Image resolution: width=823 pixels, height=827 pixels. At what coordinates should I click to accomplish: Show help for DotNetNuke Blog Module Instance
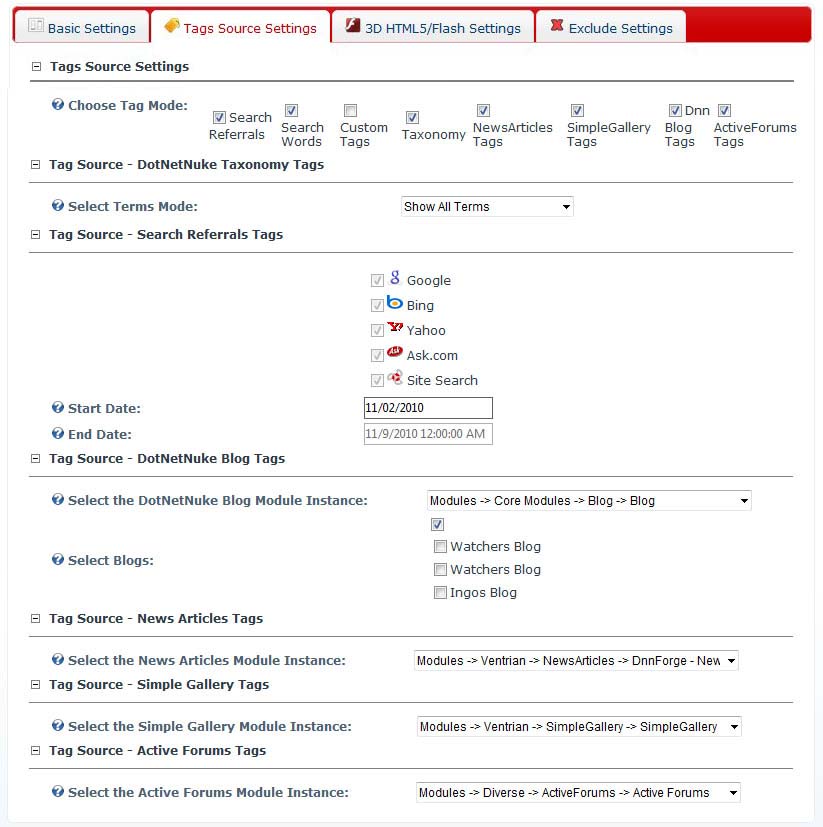pyautogui.click(x=58, y=499)
